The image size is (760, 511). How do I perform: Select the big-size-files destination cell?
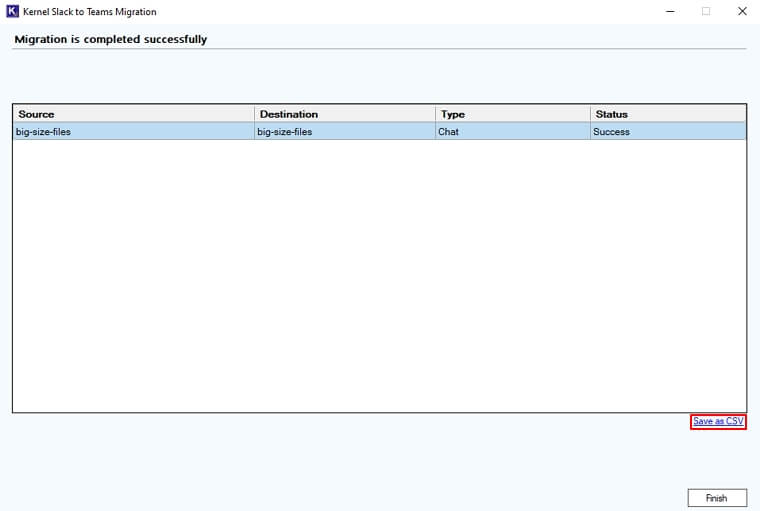[345, 131]
